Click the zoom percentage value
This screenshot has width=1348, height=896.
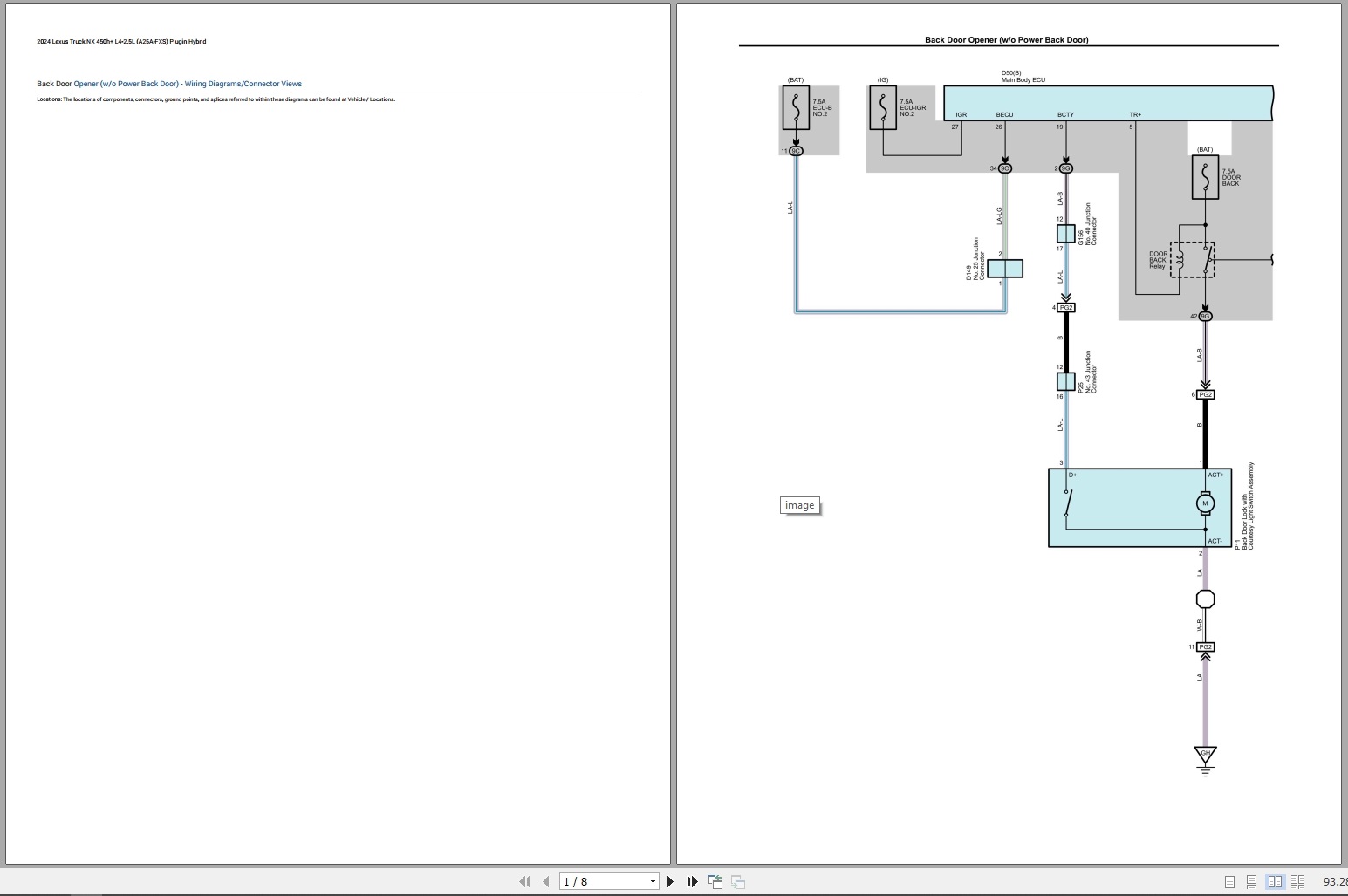[x=1335, y=882]
